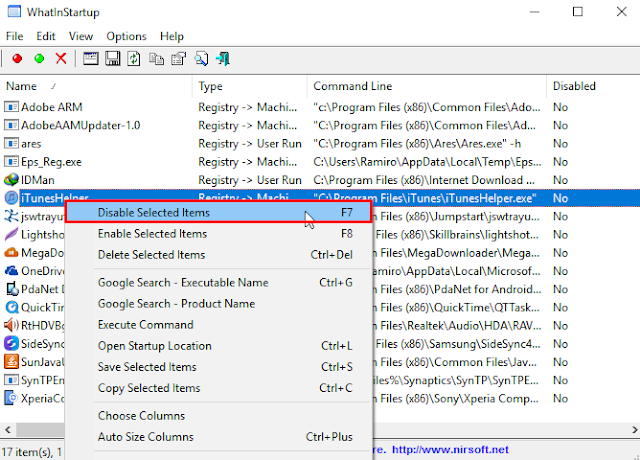The height and width of the screenshot is (460, 640).
Task: Click the red Disable Selected Items toolbar icon
Action: pyautogui.click(x=17, y=59)
